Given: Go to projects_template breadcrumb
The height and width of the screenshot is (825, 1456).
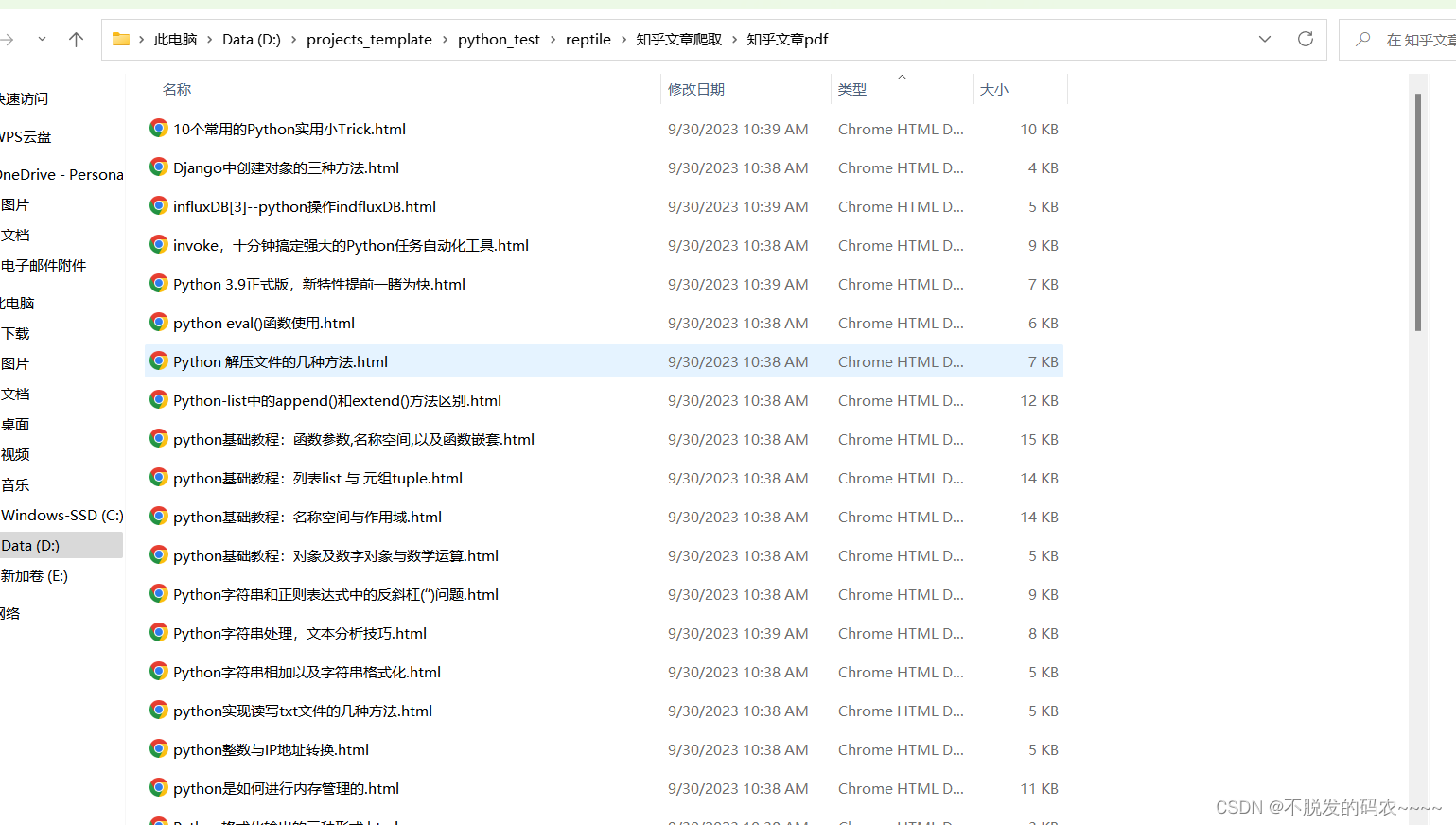Looking at the screenshot, I should click(x=369, y=39).
